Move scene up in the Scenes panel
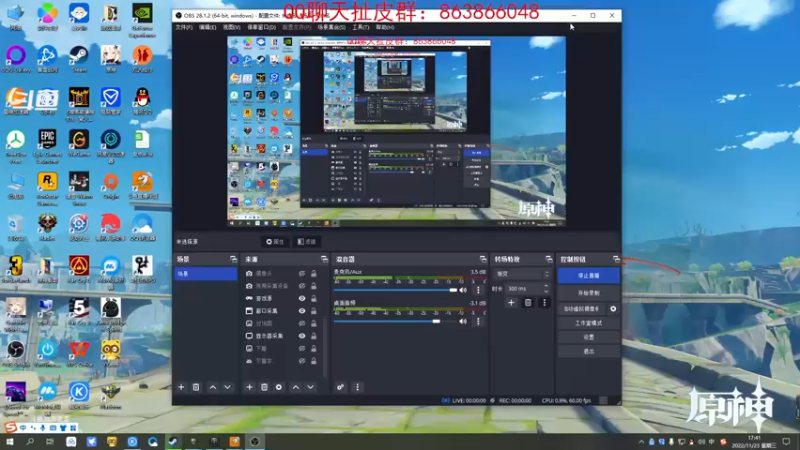This screenshot has width=800, height=450. [213, 387]
